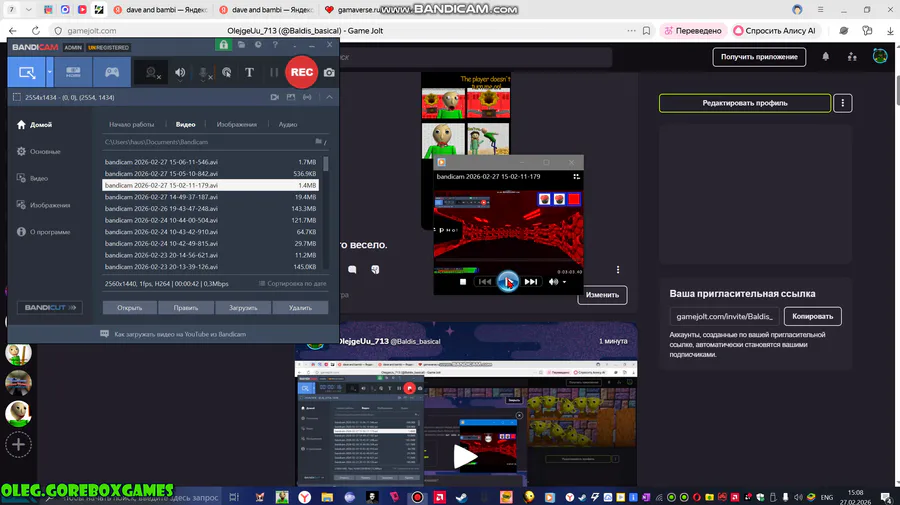Image resolution: width=900 pixels, height=505 pixels.
Task: Open Game Jolt notifications bell icon
Action: point(825,56)
